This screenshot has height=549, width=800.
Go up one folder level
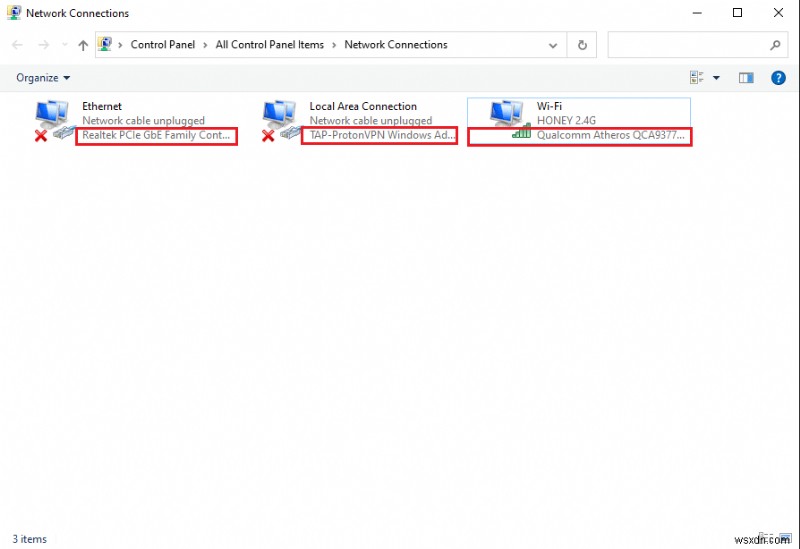[x=83, y=45]
